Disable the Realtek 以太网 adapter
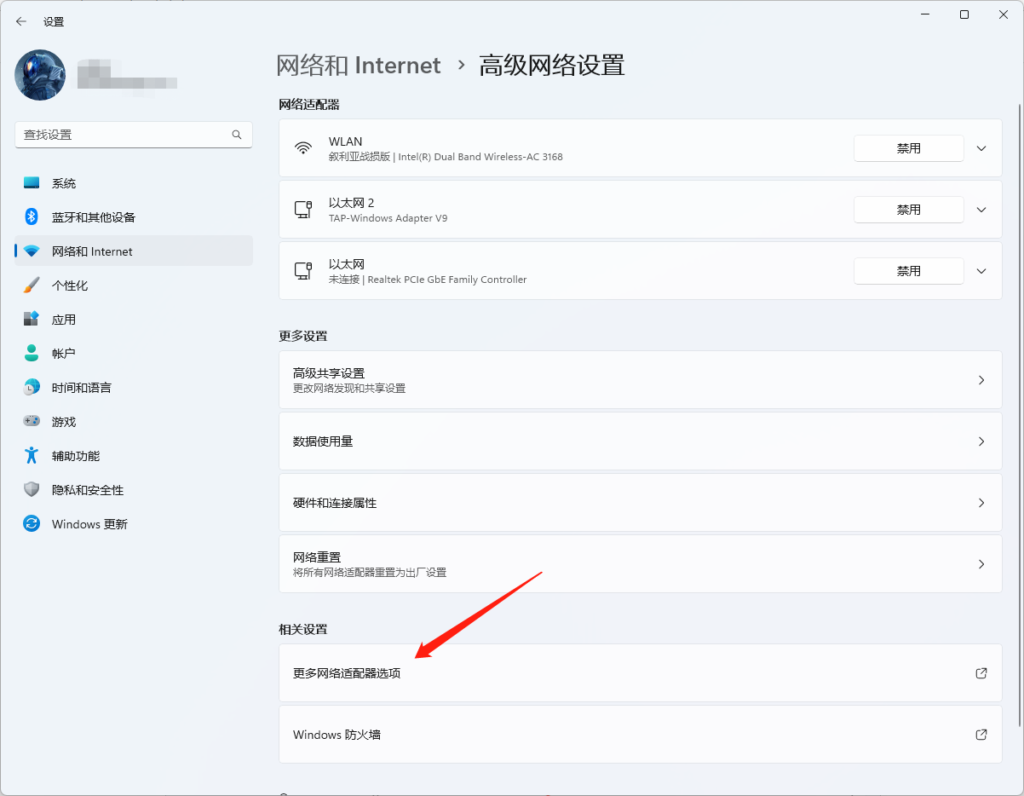 pyautogui.click(x=908, y=270)
